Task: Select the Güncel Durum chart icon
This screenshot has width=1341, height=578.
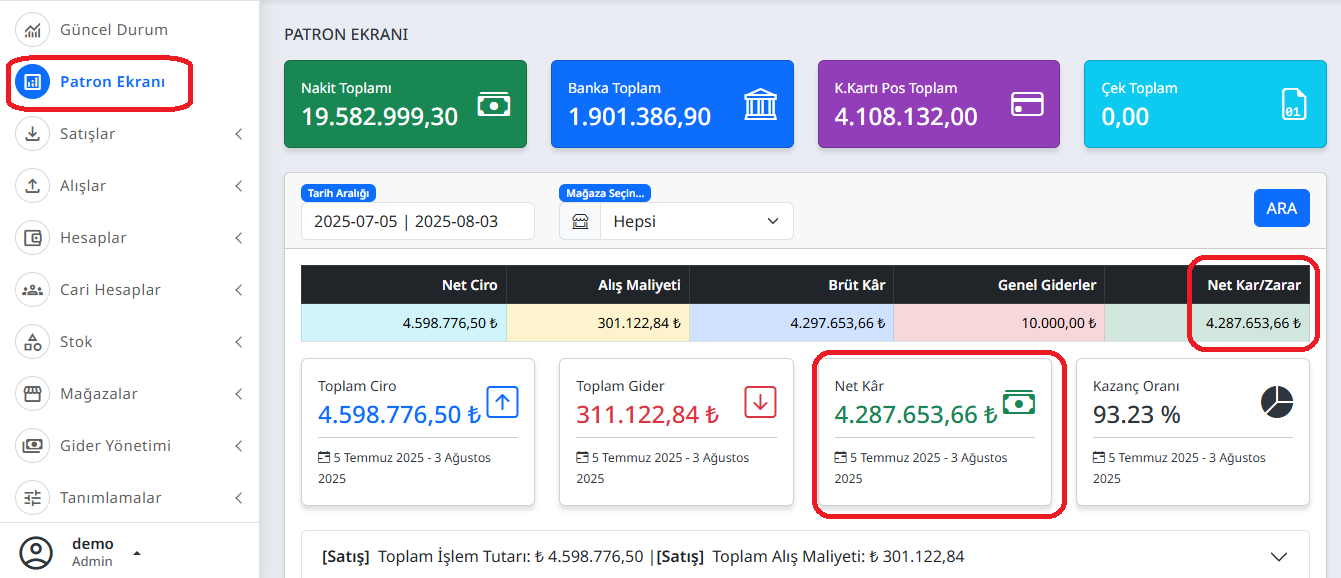Action: 32,29
